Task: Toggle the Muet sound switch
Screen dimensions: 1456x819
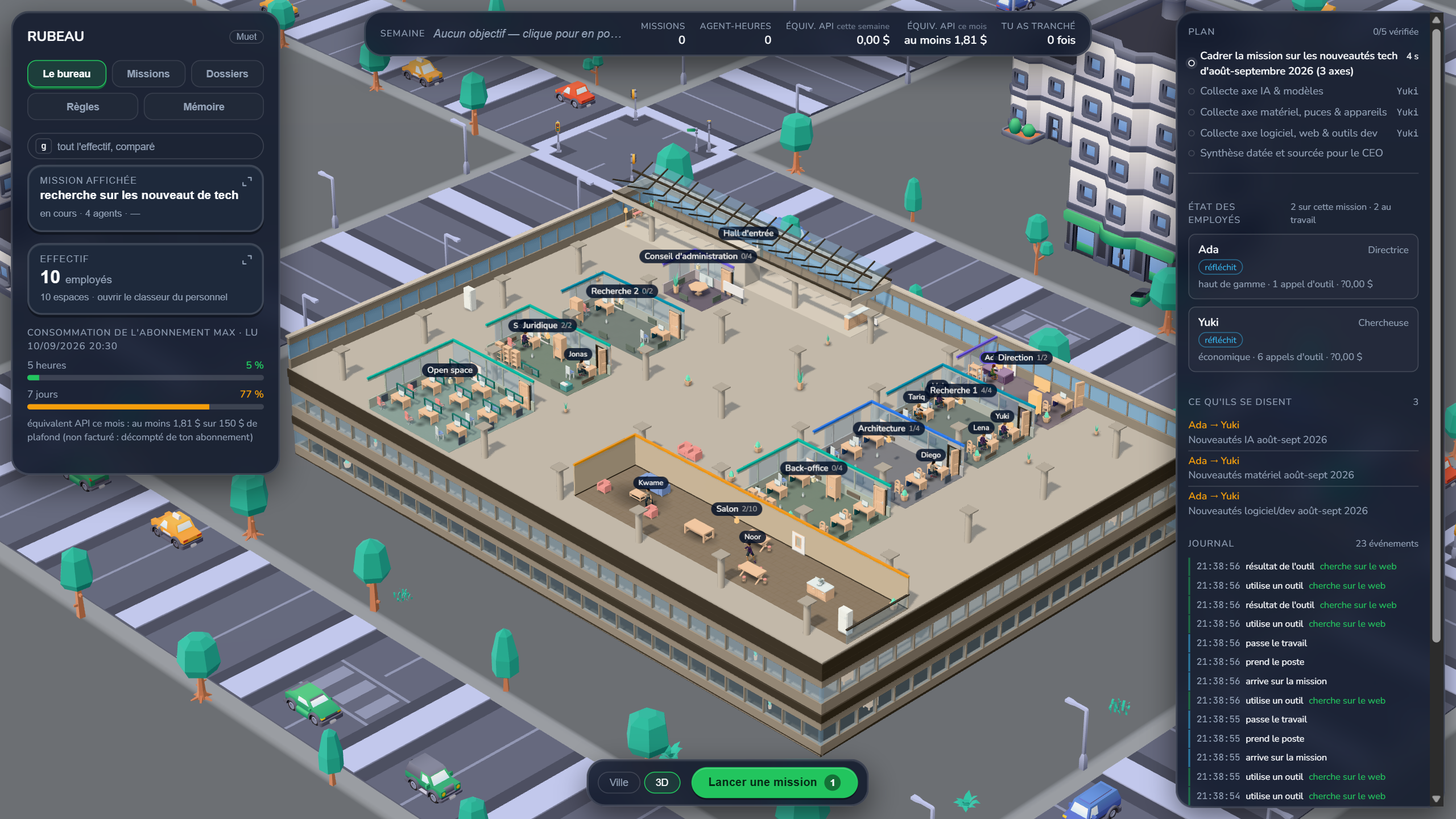Action: [246, 36]
